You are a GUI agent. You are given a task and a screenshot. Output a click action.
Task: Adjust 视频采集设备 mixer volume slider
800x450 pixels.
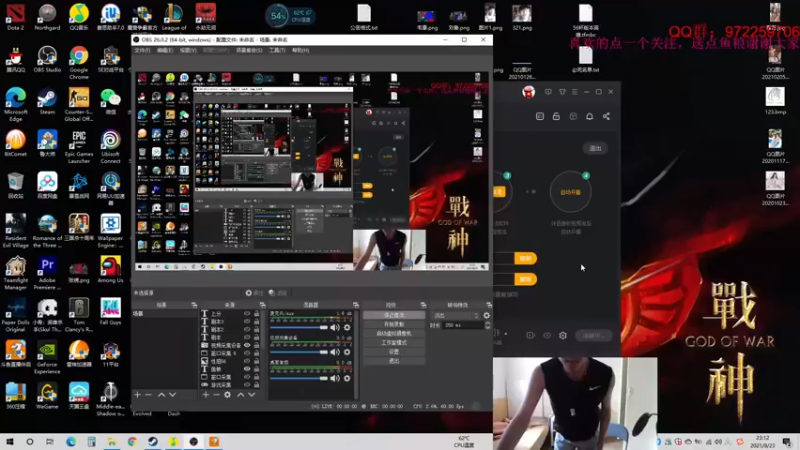tap(298, 352)
